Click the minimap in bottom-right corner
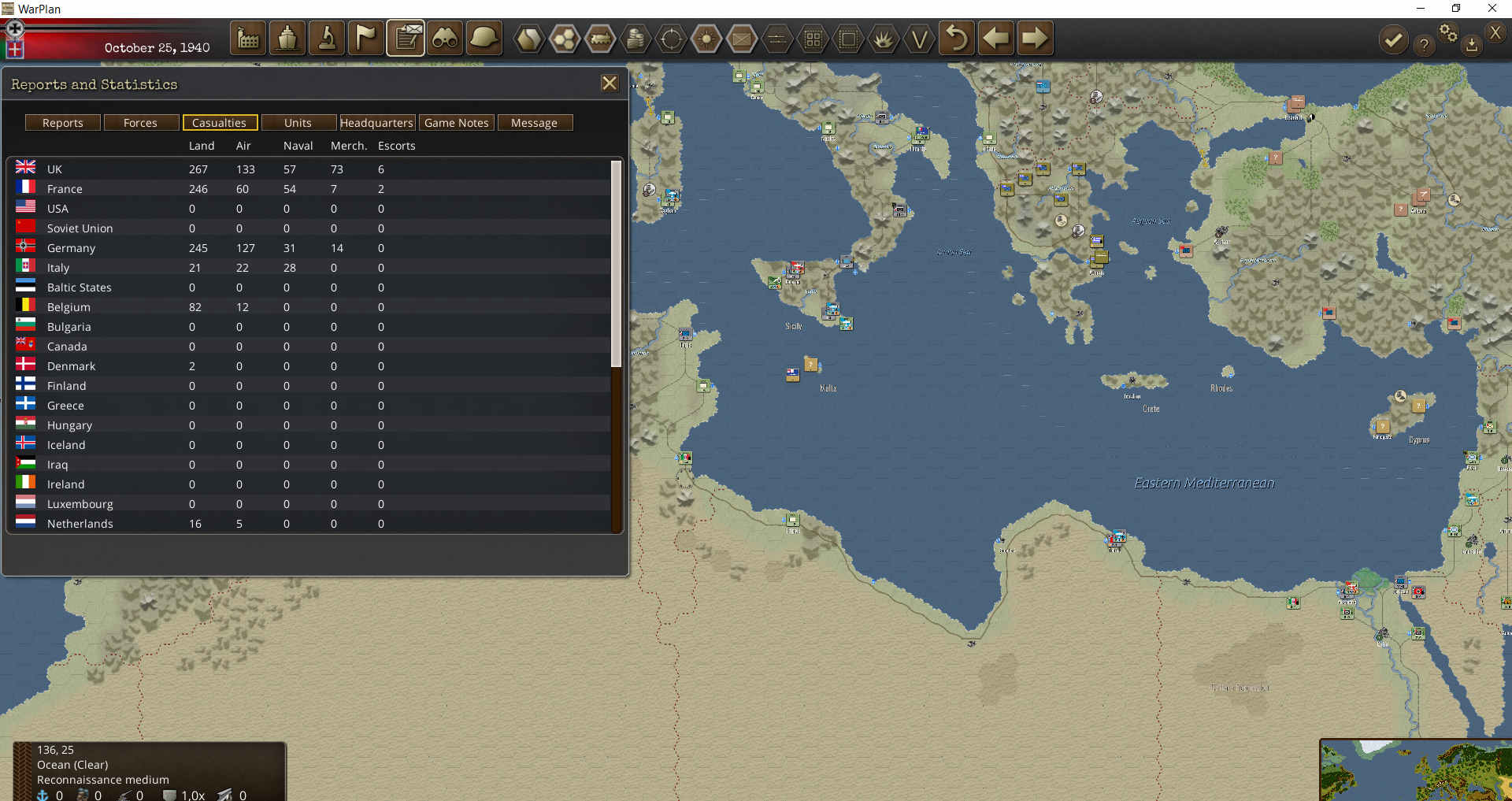 click(1416, 770)
